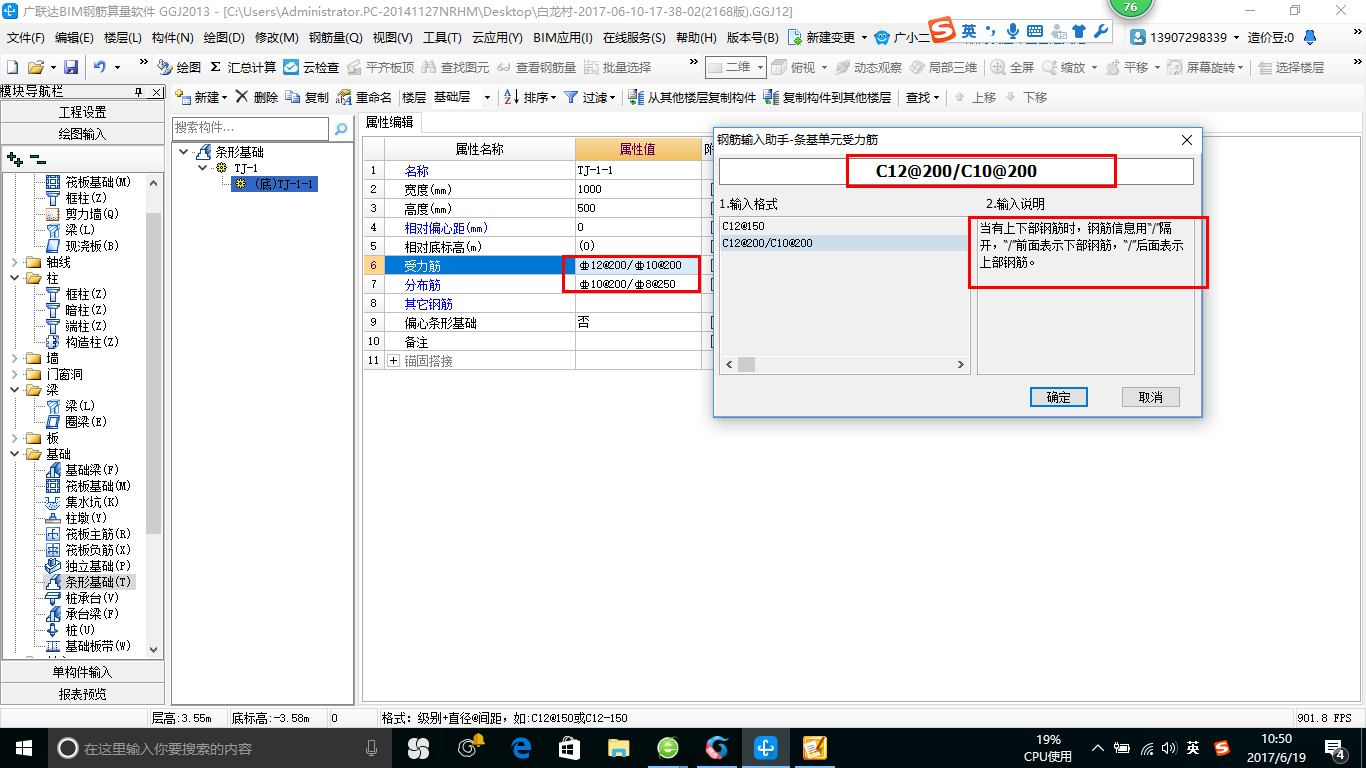The height and width of the screenshot is (768, 1366).
Task: Open the BIM应用(I) menu
Action: click(563, 38)
